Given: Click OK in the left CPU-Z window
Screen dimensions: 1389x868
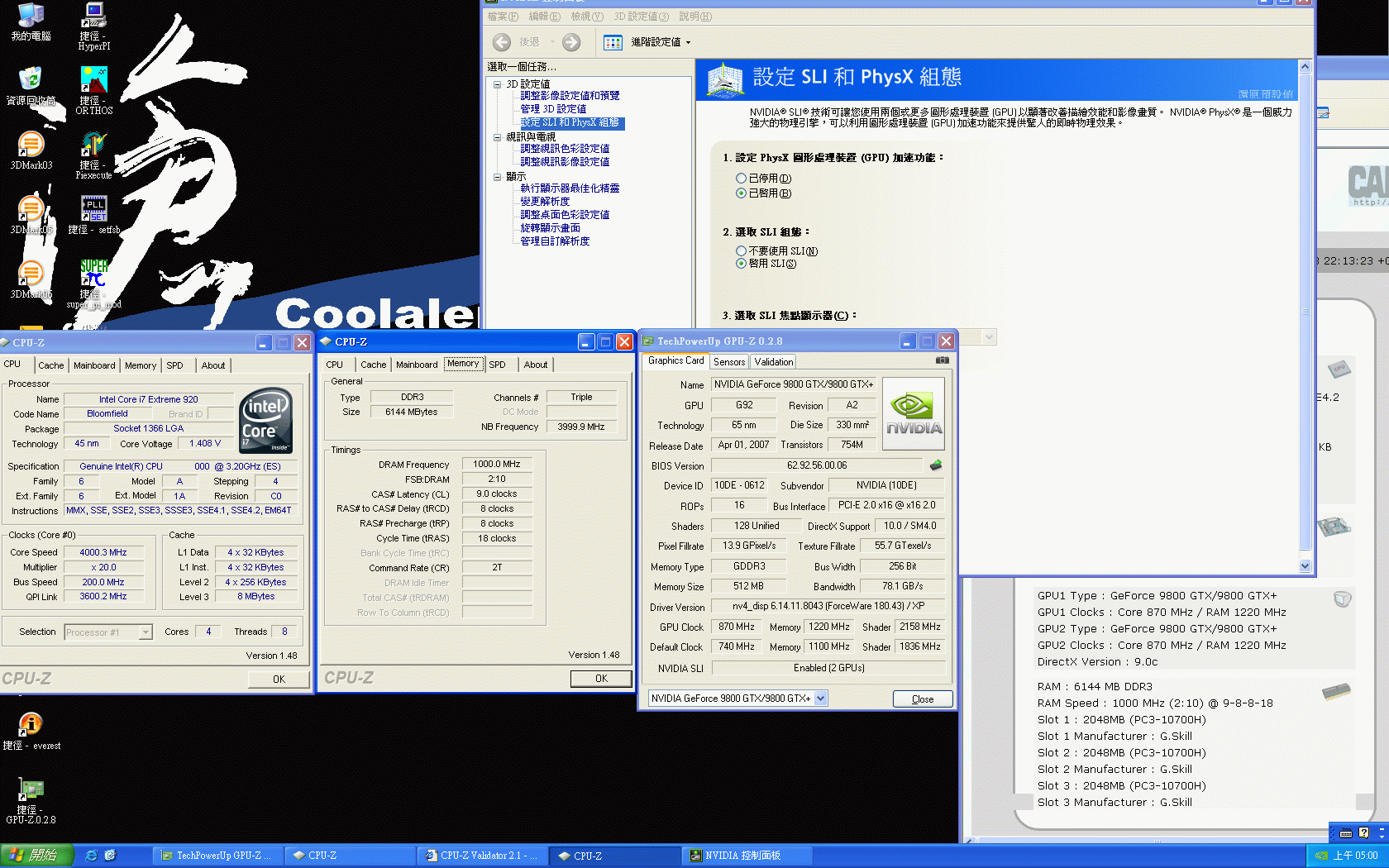Looking at the screenshot, I should pyautogui.click(x=279, y=680).
